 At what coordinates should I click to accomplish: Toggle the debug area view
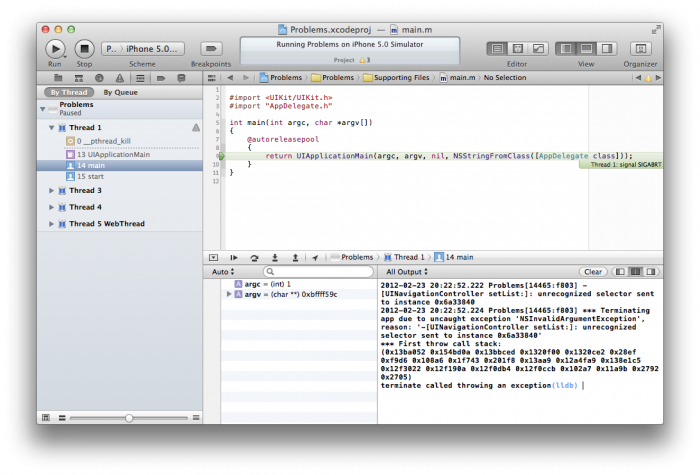coord(586,48)
